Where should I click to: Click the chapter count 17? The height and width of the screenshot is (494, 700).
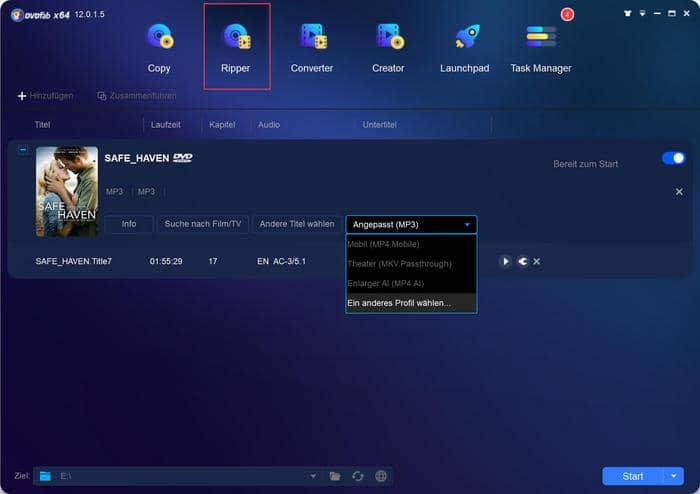[213, 261]
